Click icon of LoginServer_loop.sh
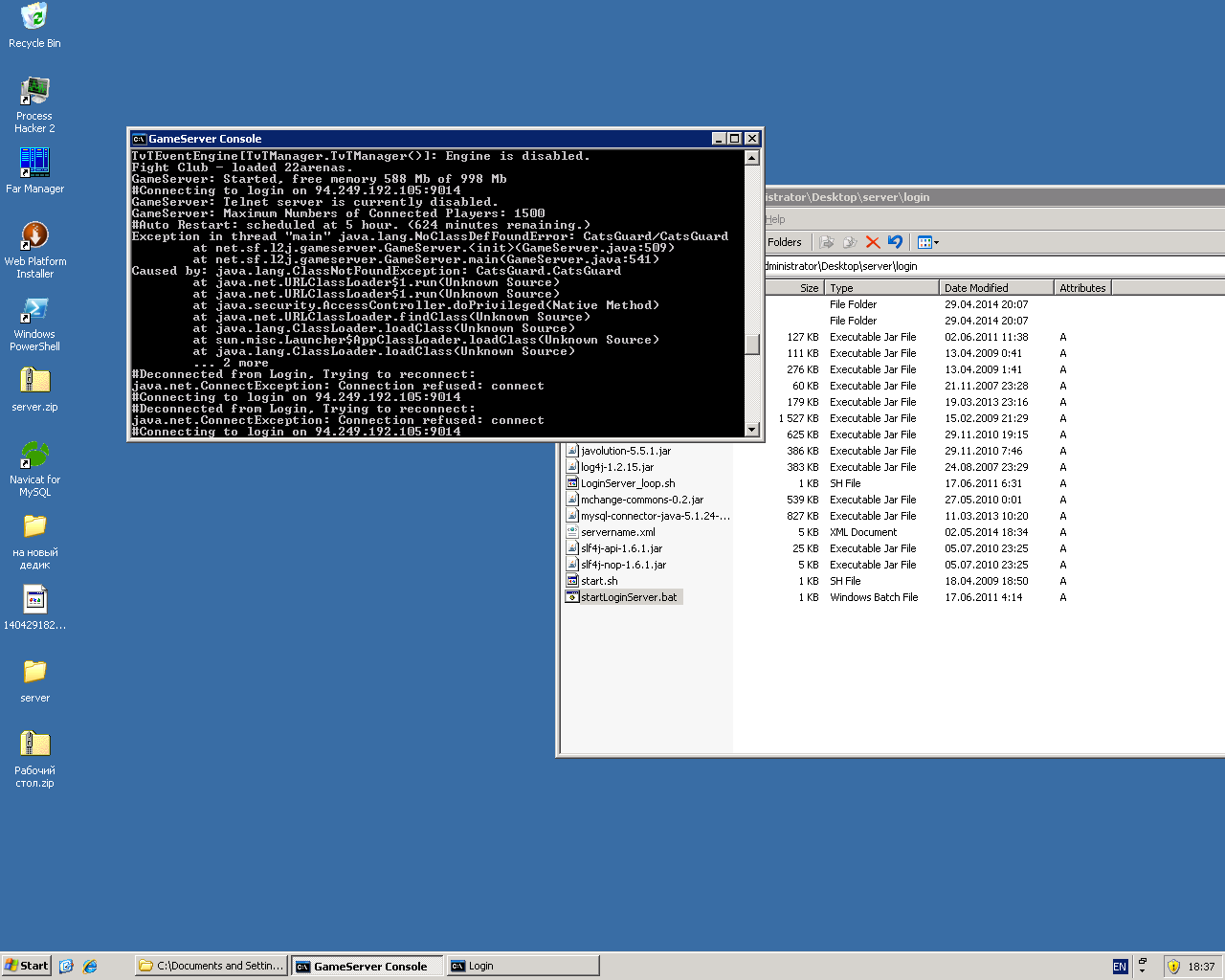The width and height of the screenshot is (1225, 980). click(x=572, y=483)
